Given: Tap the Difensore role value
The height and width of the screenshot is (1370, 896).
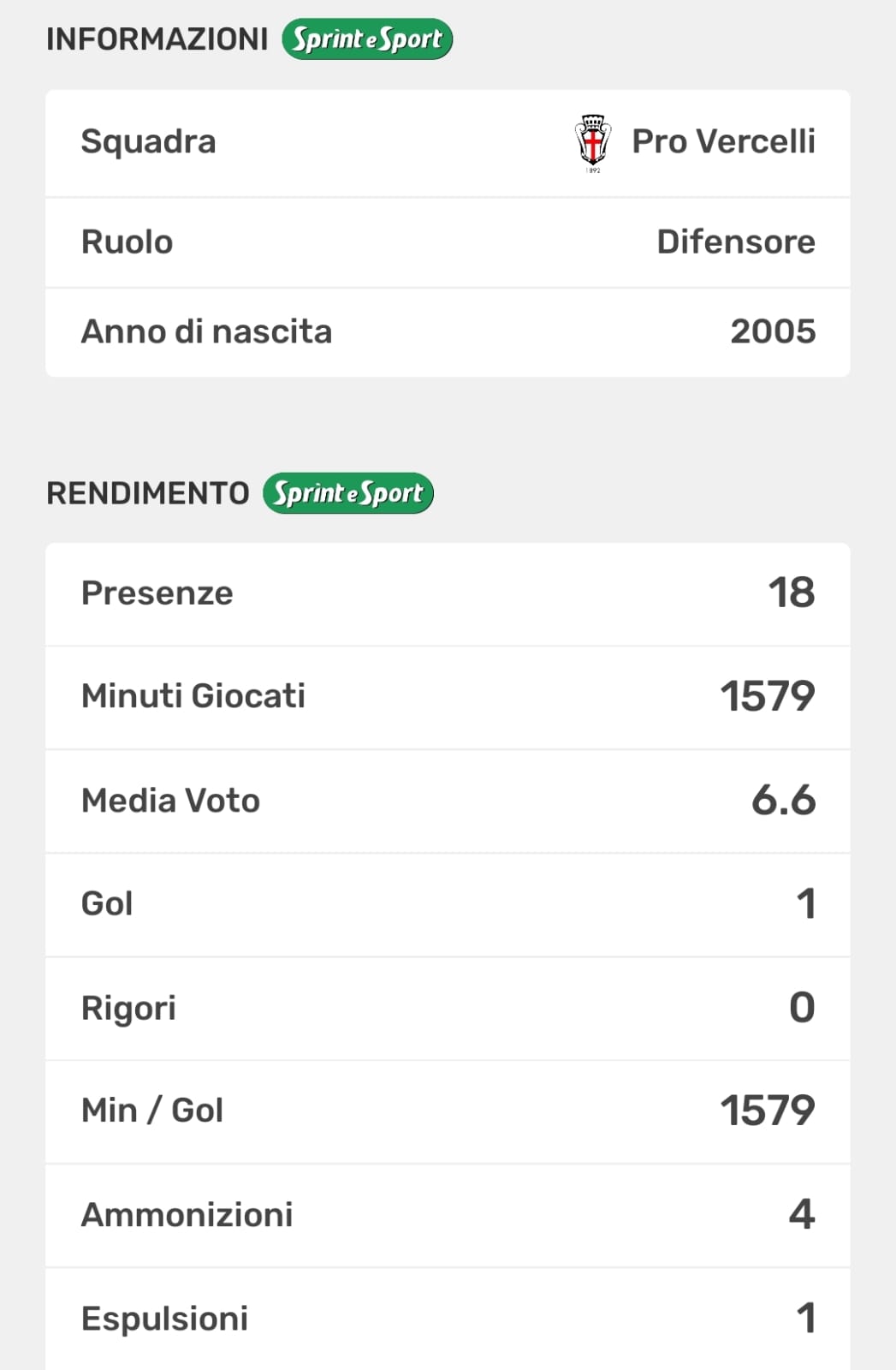Looking at the screenshot, I should (x=735, y=242).
